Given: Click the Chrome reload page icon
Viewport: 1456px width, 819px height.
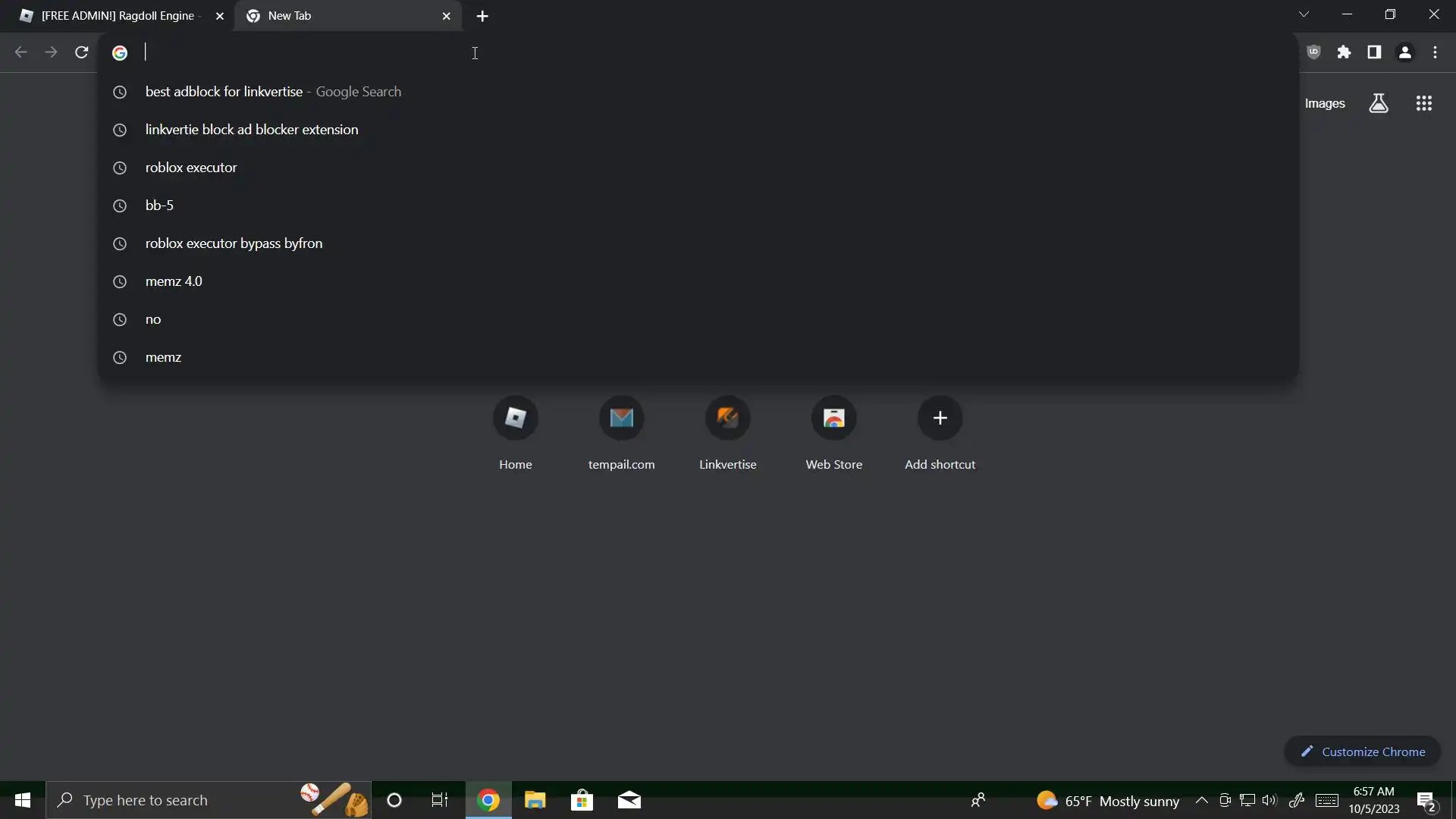Looking at the screenshot, I should point(82,52).
